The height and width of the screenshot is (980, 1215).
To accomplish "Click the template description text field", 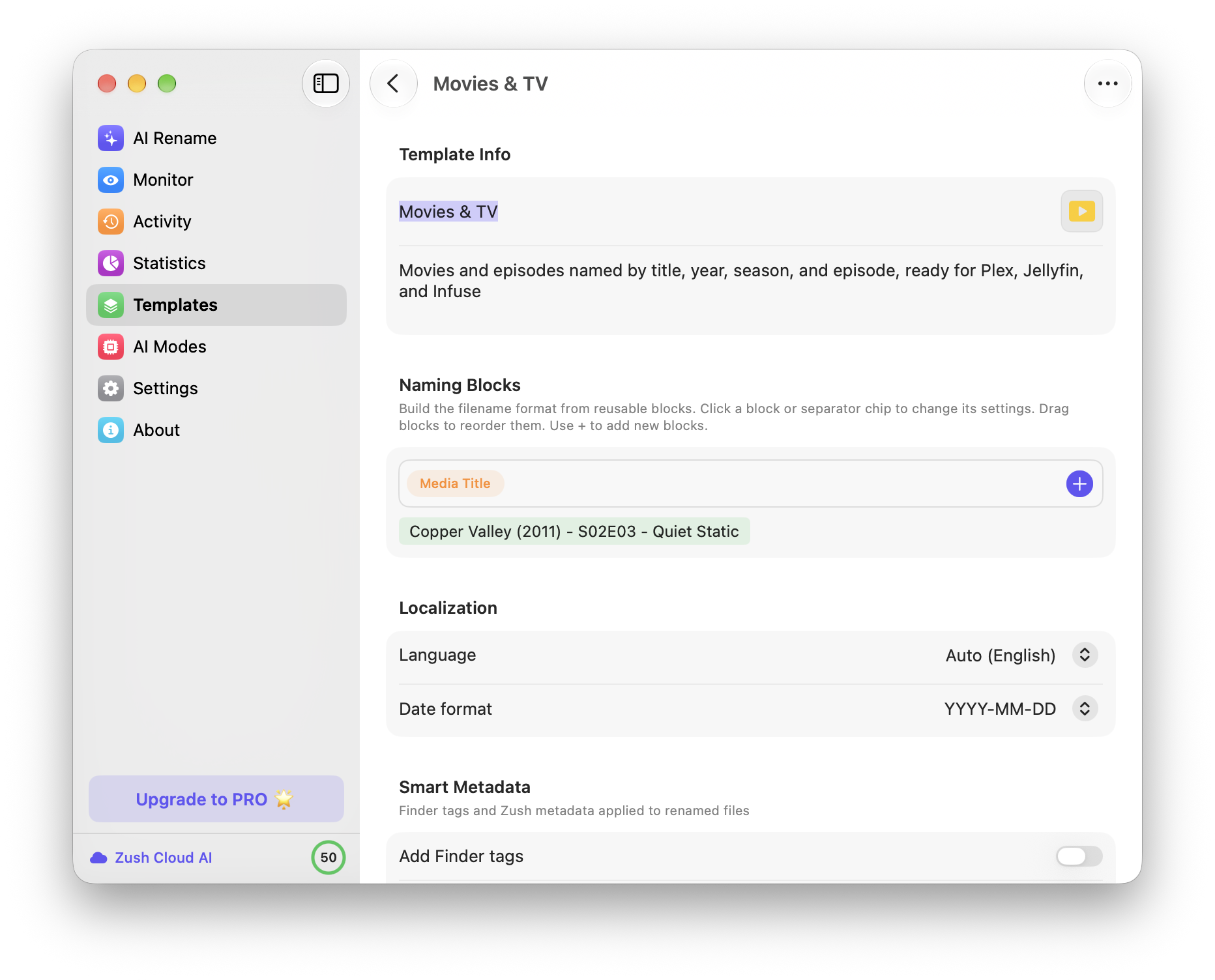I will click(750, 281).
